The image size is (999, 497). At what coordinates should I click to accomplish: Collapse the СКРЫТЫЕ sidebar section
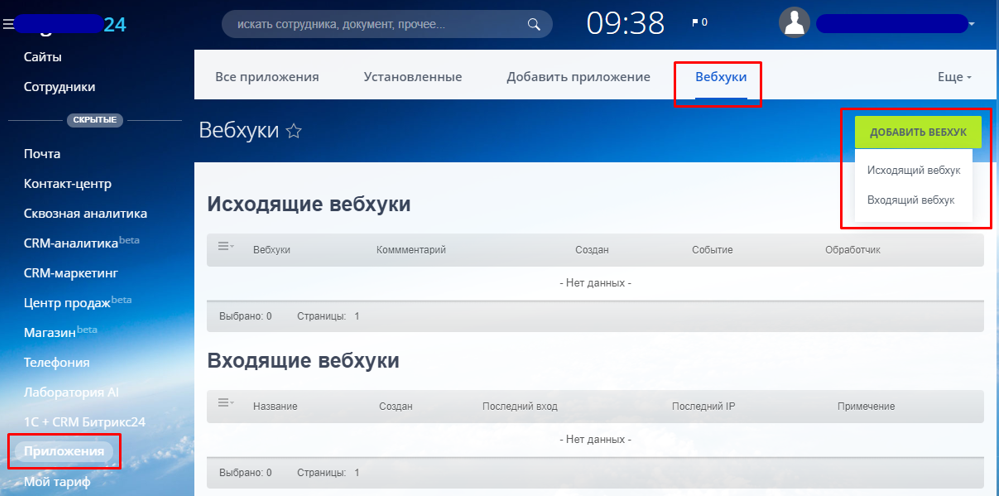[95, 120]
